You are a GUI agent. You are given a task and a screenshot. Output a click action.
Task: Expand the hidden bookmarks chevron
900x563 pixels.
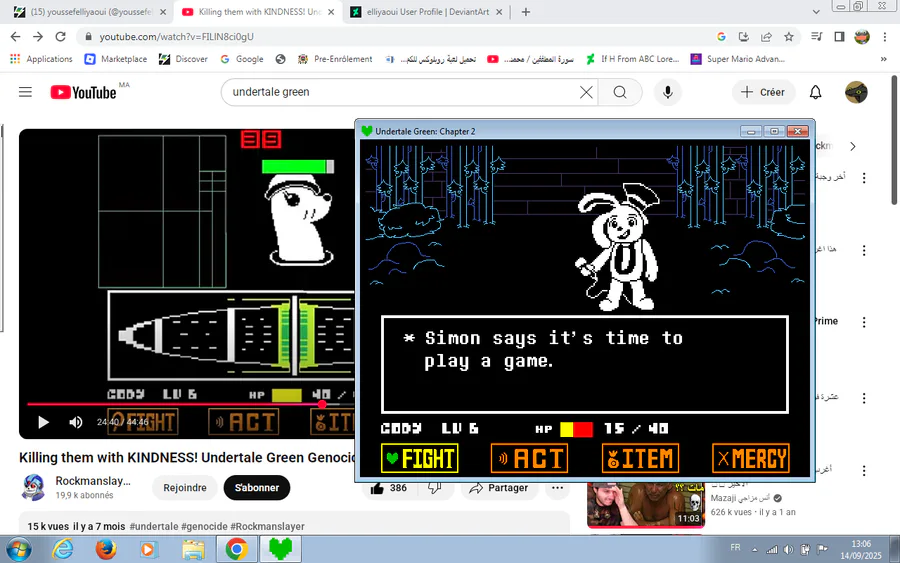(883, 59)
